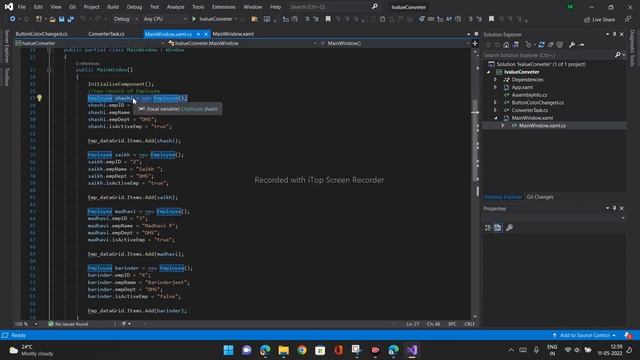This screenshot has width=640, height=360.
Task: Click the Live Share button
Action: [x=599, y=19]
